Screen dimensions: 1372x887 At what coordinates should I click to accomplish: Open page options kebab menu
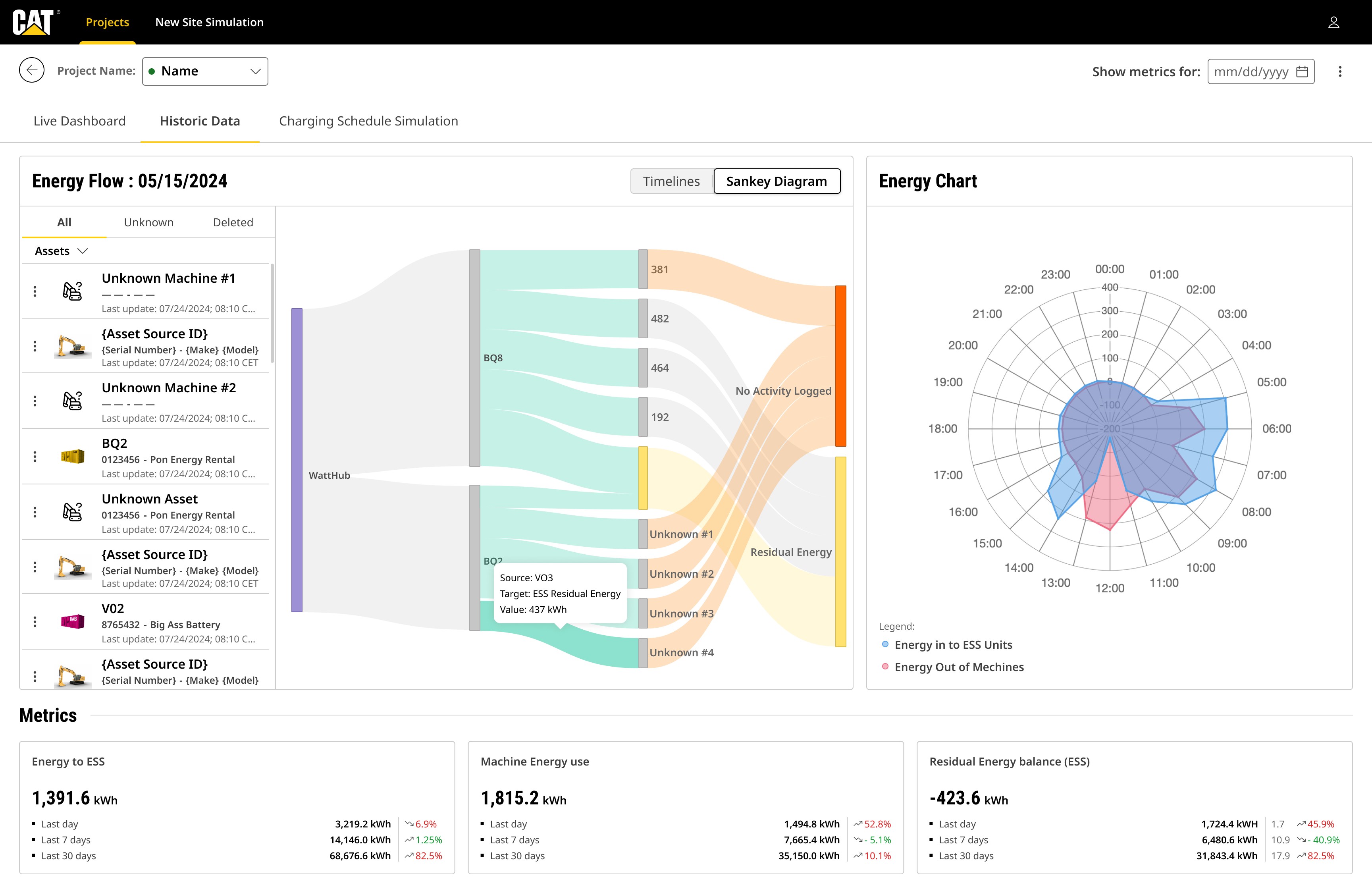coord(1340,71)
